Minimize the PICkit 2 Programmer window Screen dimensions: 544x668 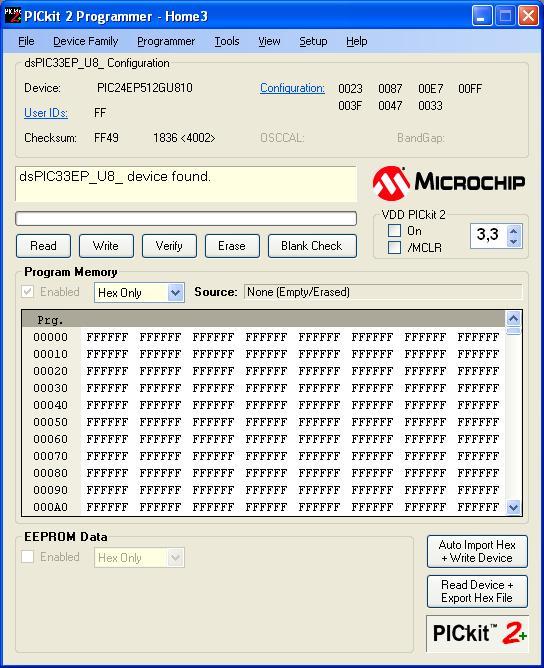pos(482,16)
